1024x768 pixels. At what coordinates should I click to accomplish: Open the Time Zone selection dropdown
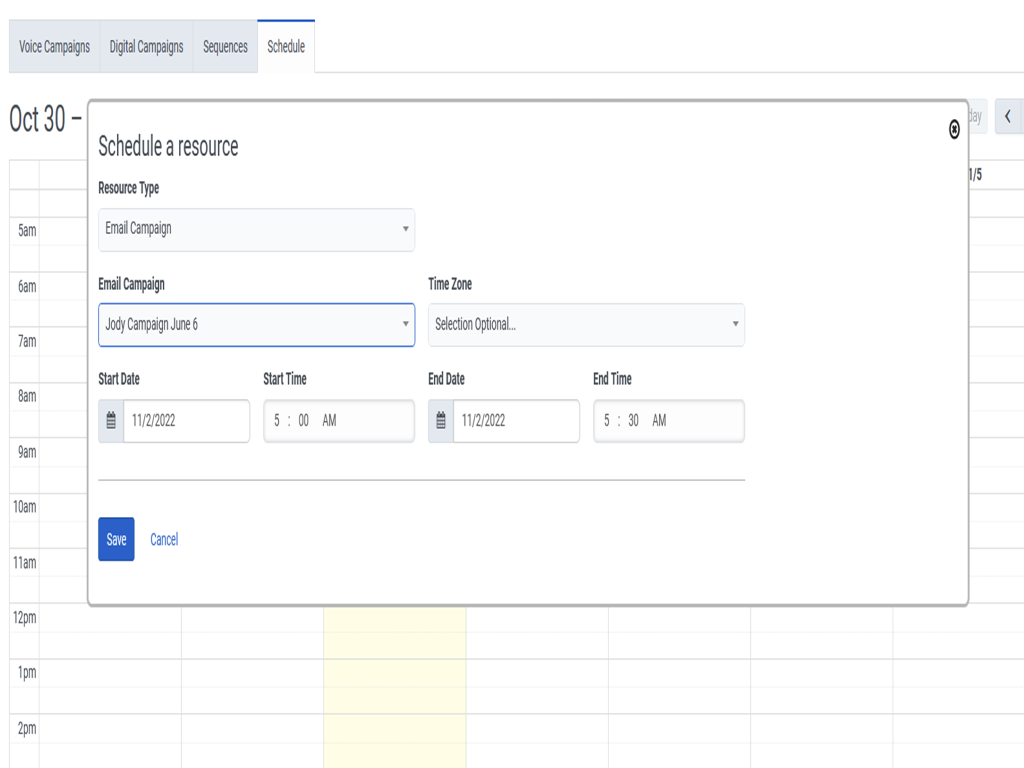(x=586, y=325)
